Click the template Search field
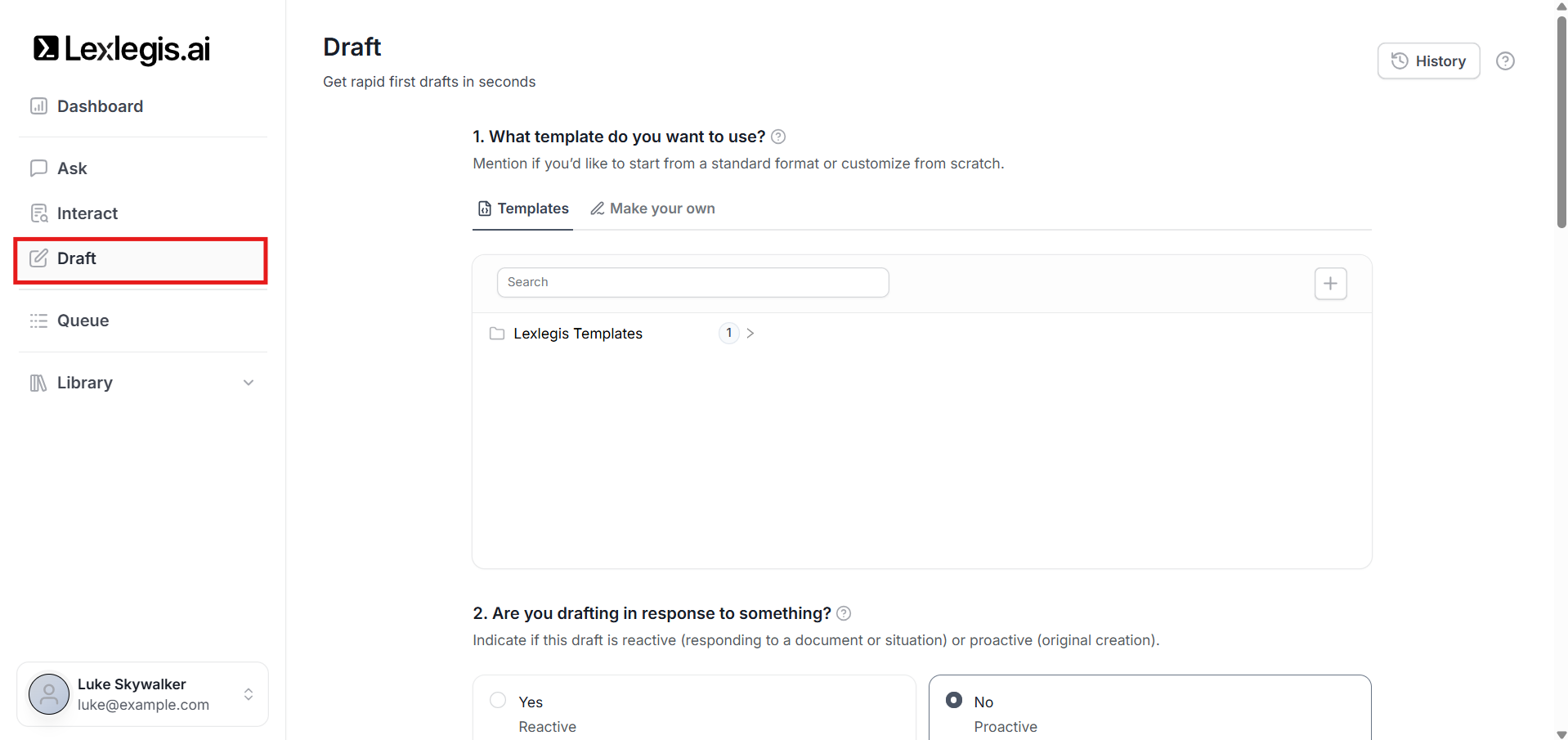Image resolution: width=1568 pixels, height=740 pixels. click(692, 282)
